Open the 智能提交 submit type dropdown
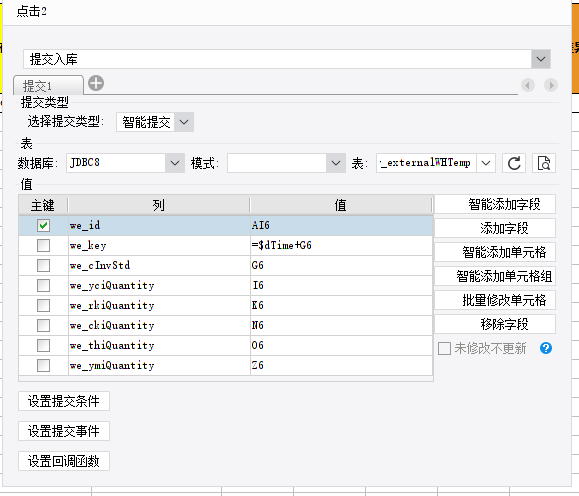The image size is (579, 496). tap(184, 122)
